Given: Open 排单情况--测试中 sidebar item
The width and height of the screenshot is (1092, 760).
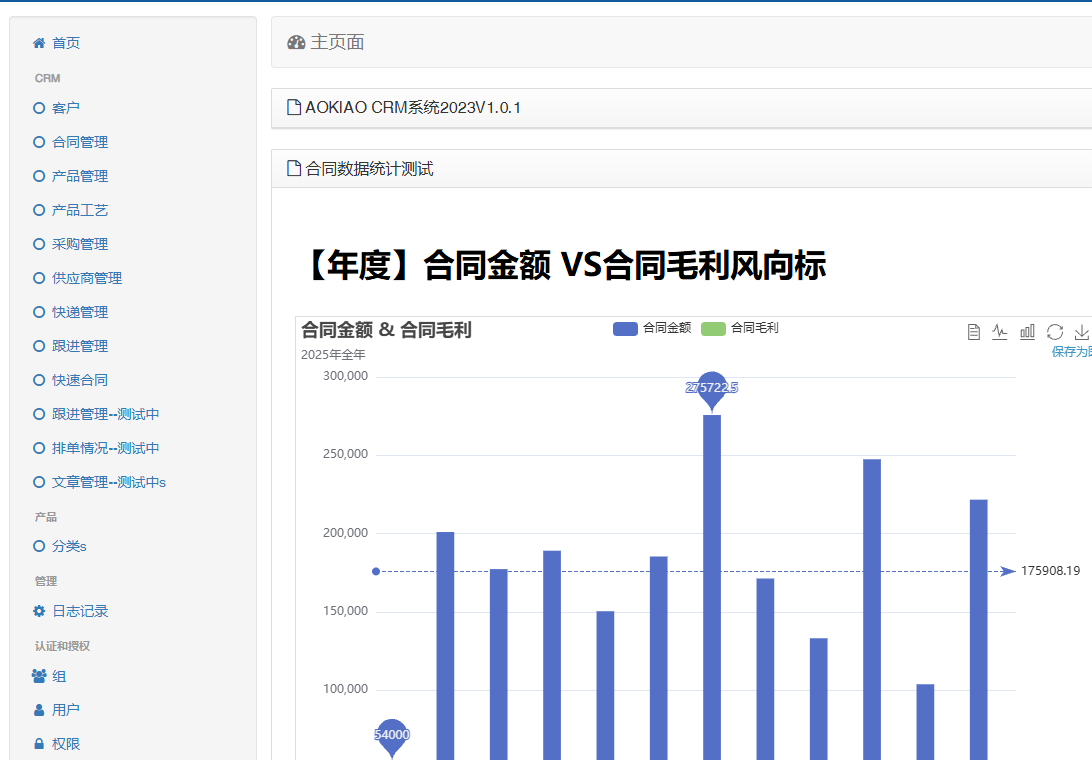Looking at the screenshot, I should click(x=96, y=449).
